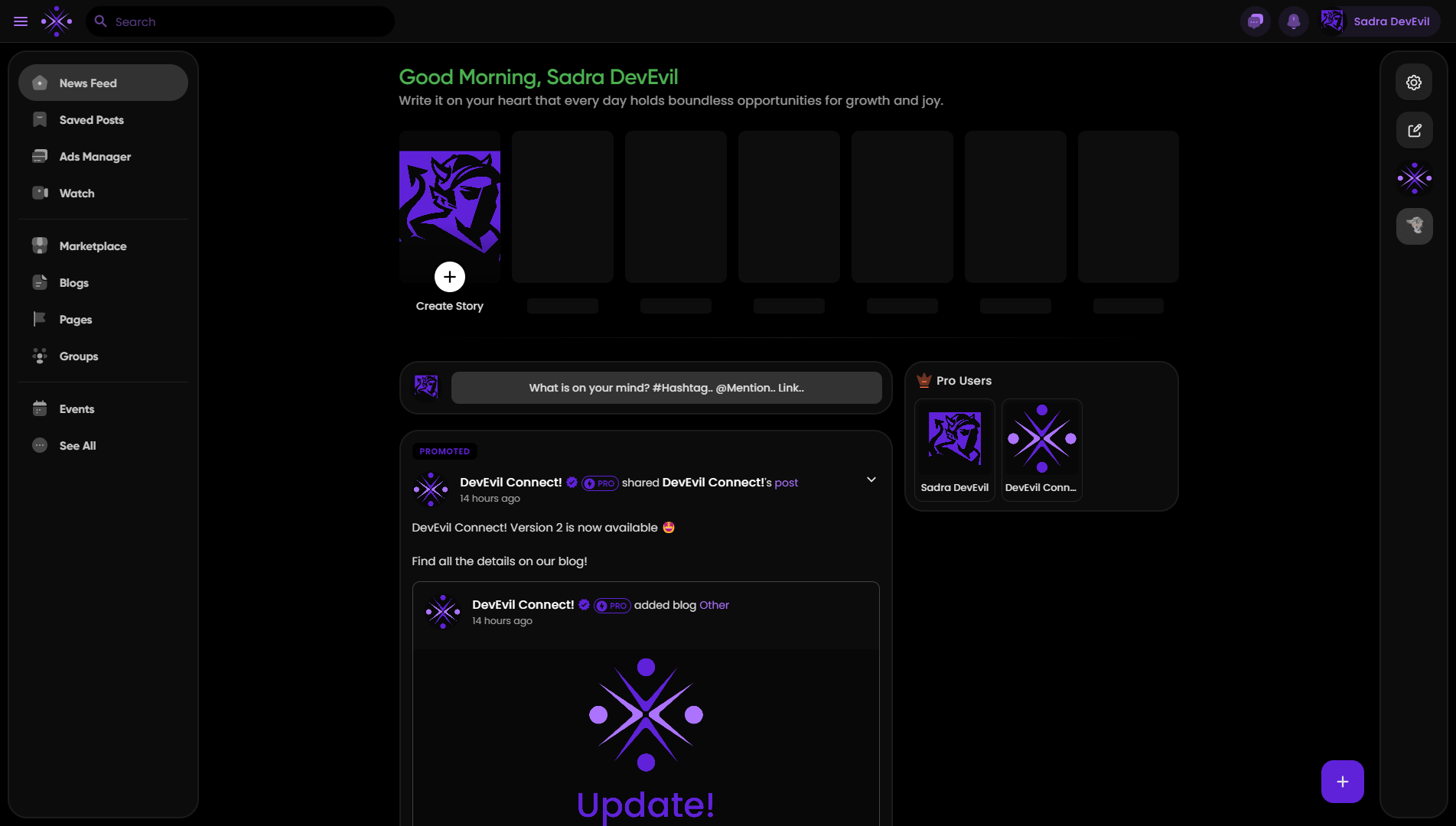The image size is (1456, 826).
Task: Open the Other blog category link
Action: pyautogui.click(x=714, y=605)
